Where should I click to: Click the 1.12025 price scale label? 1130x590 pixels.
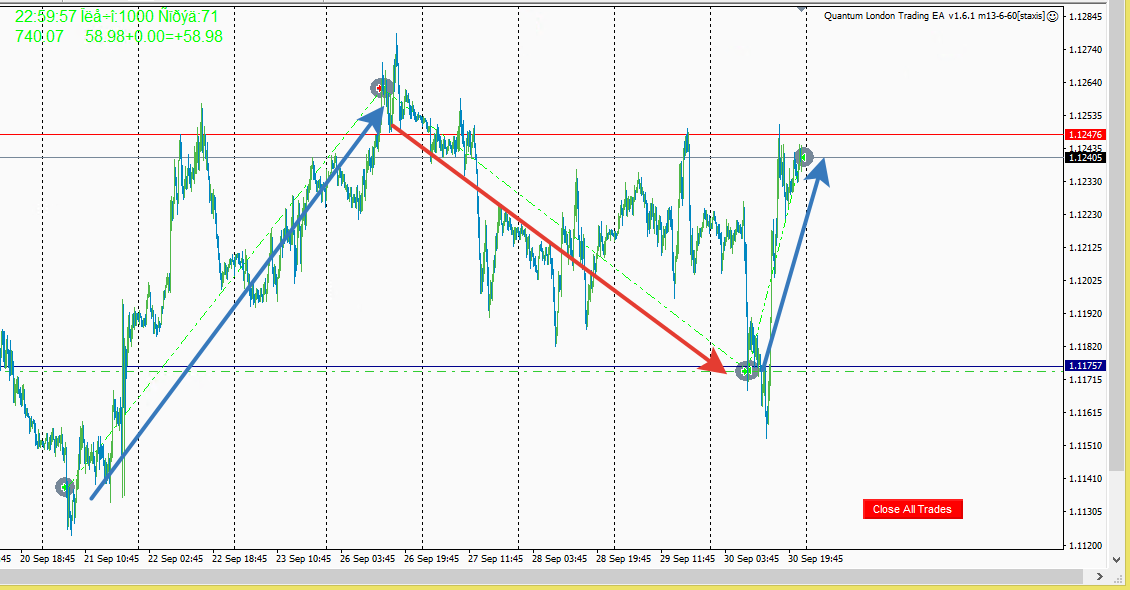tap(1085, 281)
